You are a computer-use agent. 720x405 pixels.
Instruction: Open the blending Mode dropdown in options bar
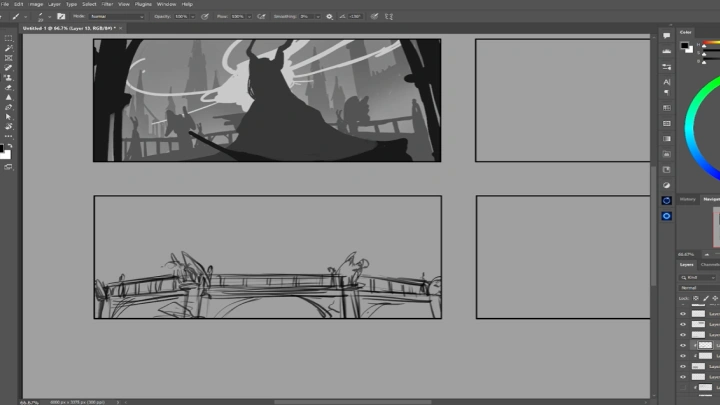[x=117, y=17]
